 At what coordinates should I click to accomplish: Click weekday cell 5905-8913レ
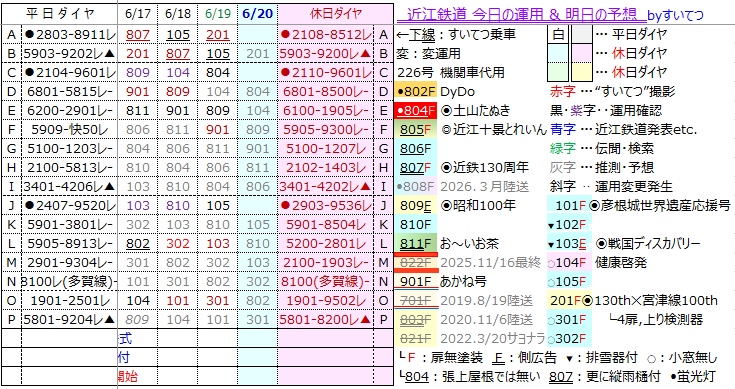[69, 244]
